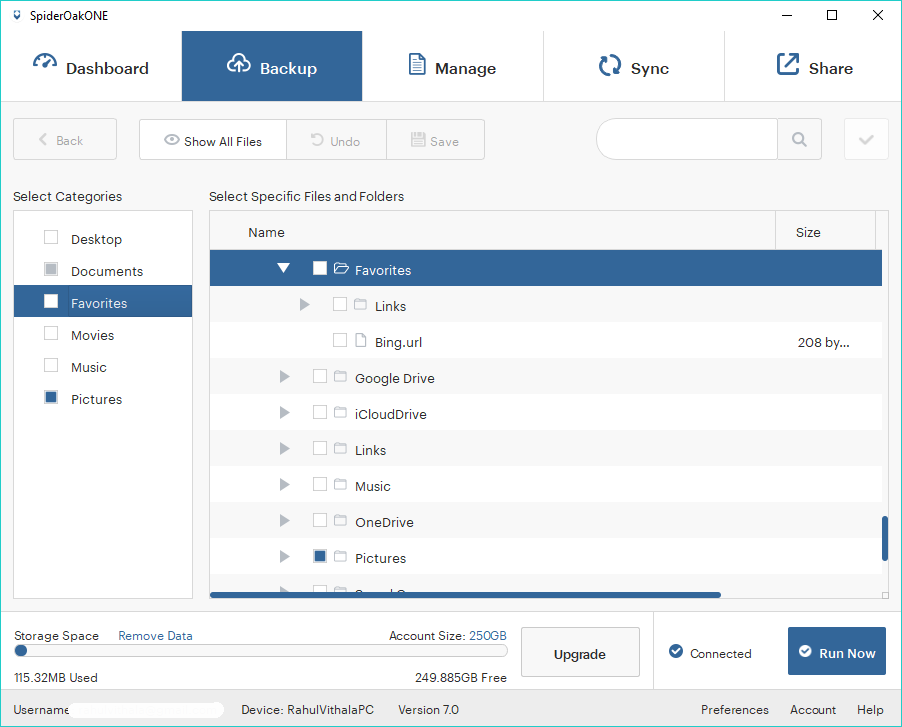The width and height of the screenshot is (902, 727).
Task: Expand the Links folder below iCloudDrive
Action: click(284, 449)
